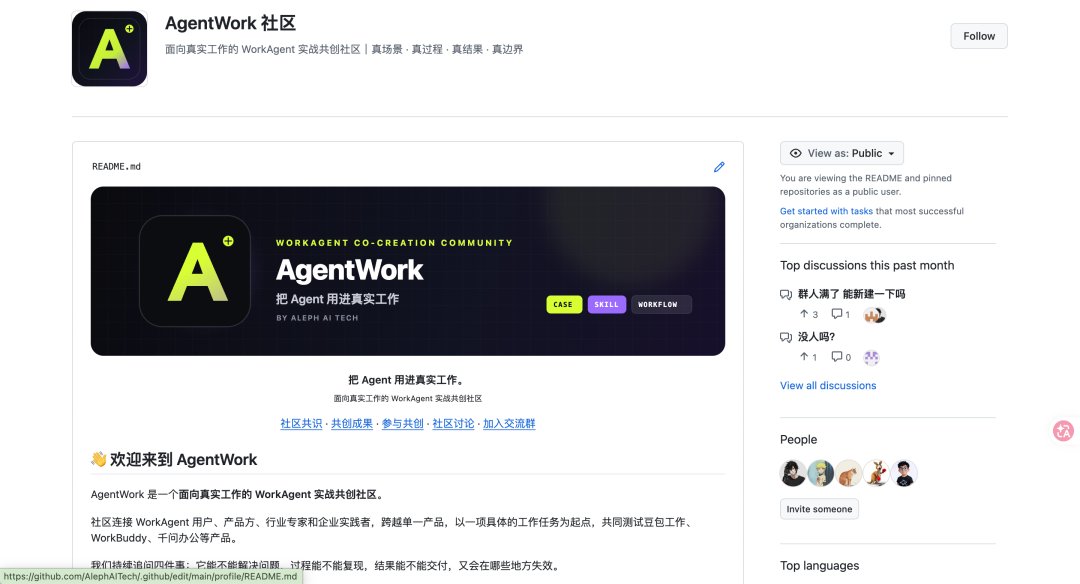Jump to the 共创成果 section link

352,424
